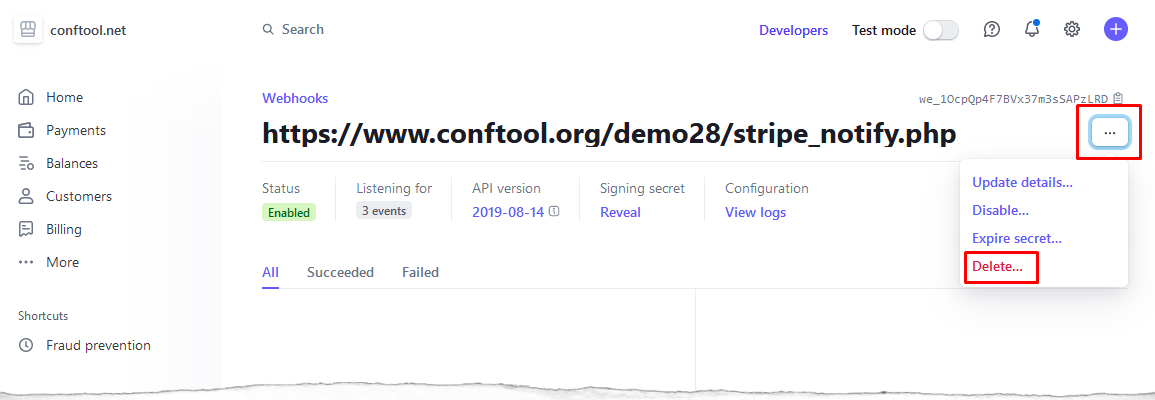Click the conftool.net store logo icon
The height and width of the screenshot is (400, 1155).
coord(28,29)
